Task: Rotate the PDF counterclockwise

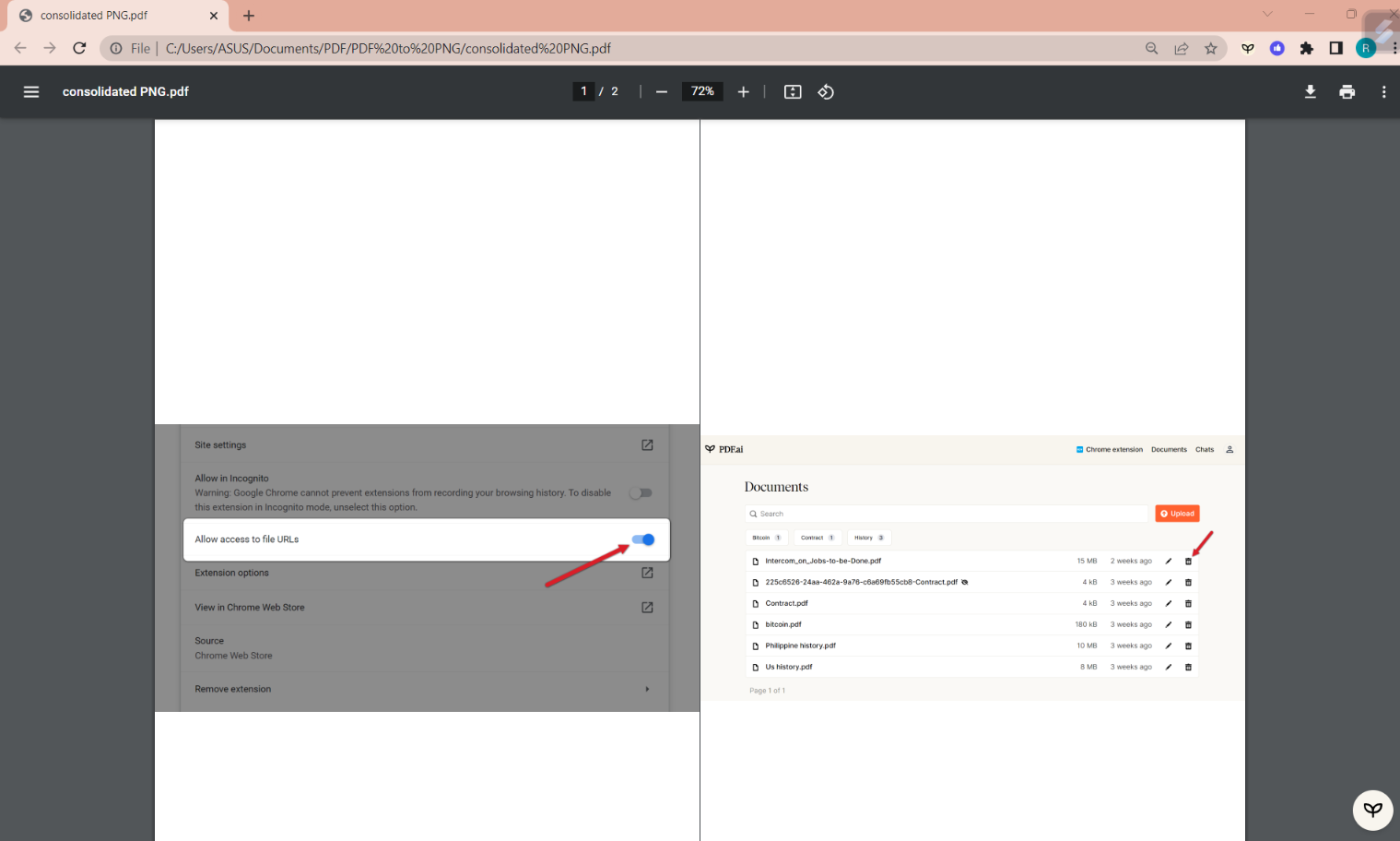Action: [x=826, y=91]
